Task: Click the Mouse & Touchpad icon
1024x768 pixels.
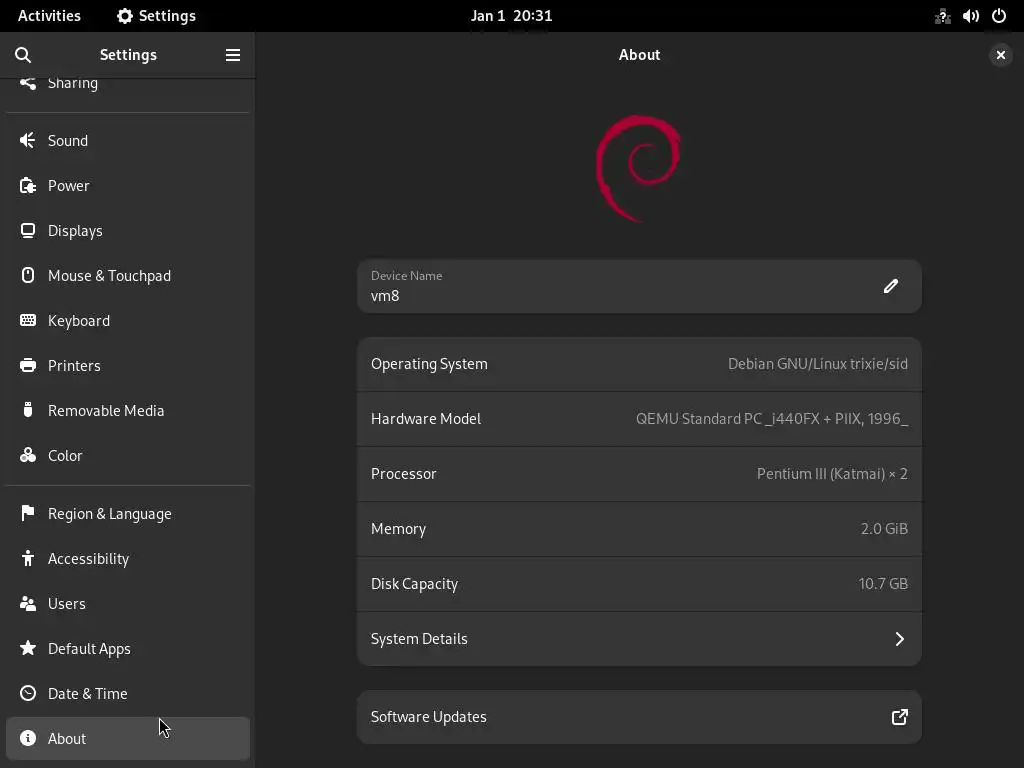Action: pyautogui.click(x=27, y=275)
